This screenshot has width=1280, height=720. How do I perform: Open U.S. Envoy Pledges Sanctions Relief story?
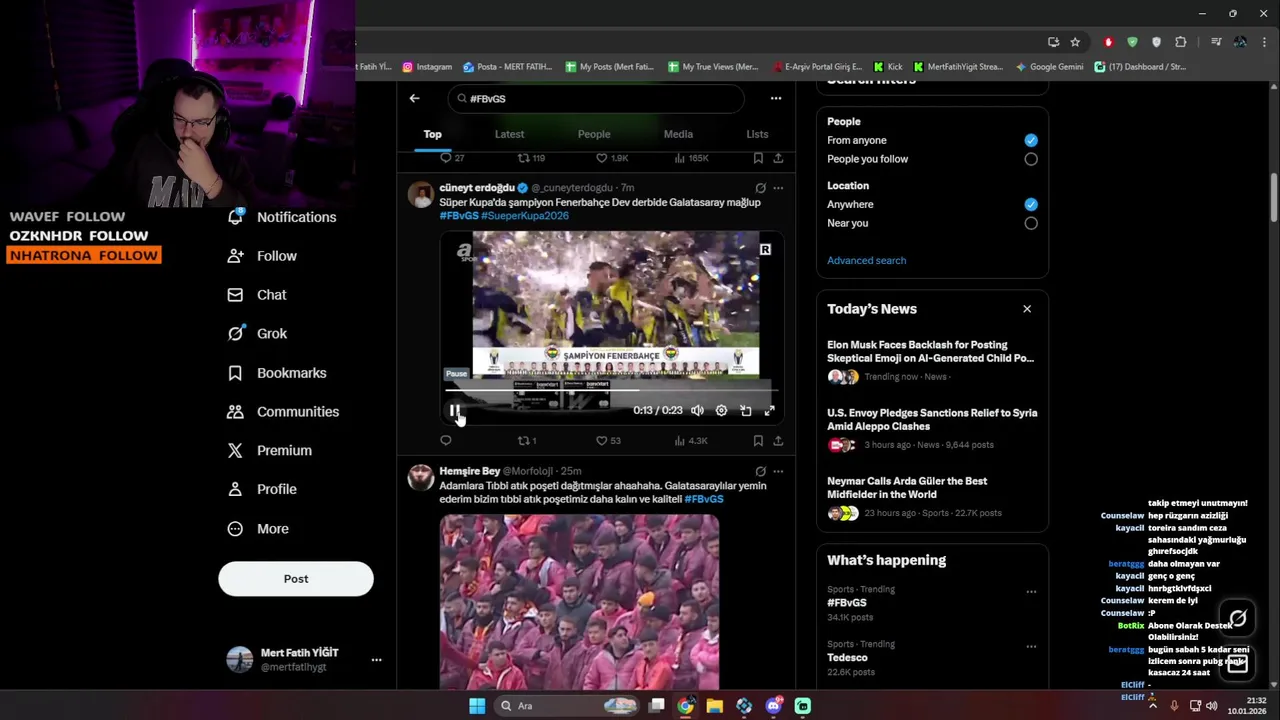coord(932,429)
